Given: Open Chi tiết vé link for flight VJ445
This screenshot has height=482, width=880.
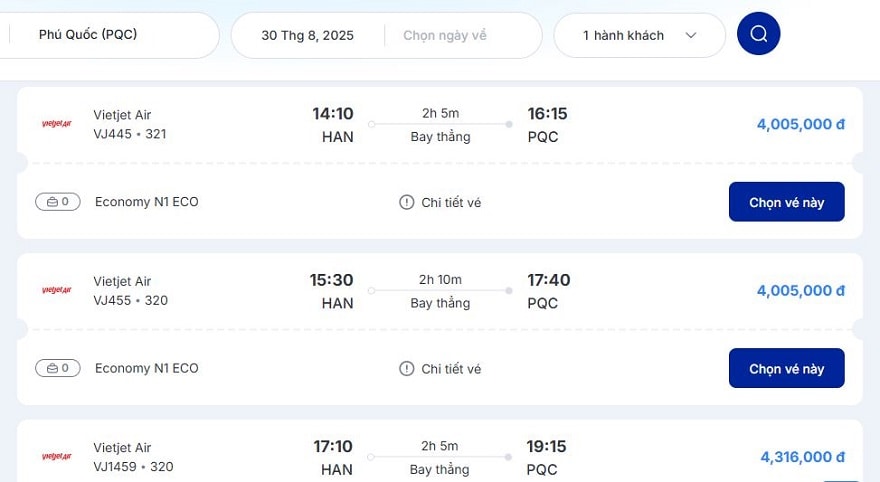Looking at the screenshot, I should click(x=451, y=203).
